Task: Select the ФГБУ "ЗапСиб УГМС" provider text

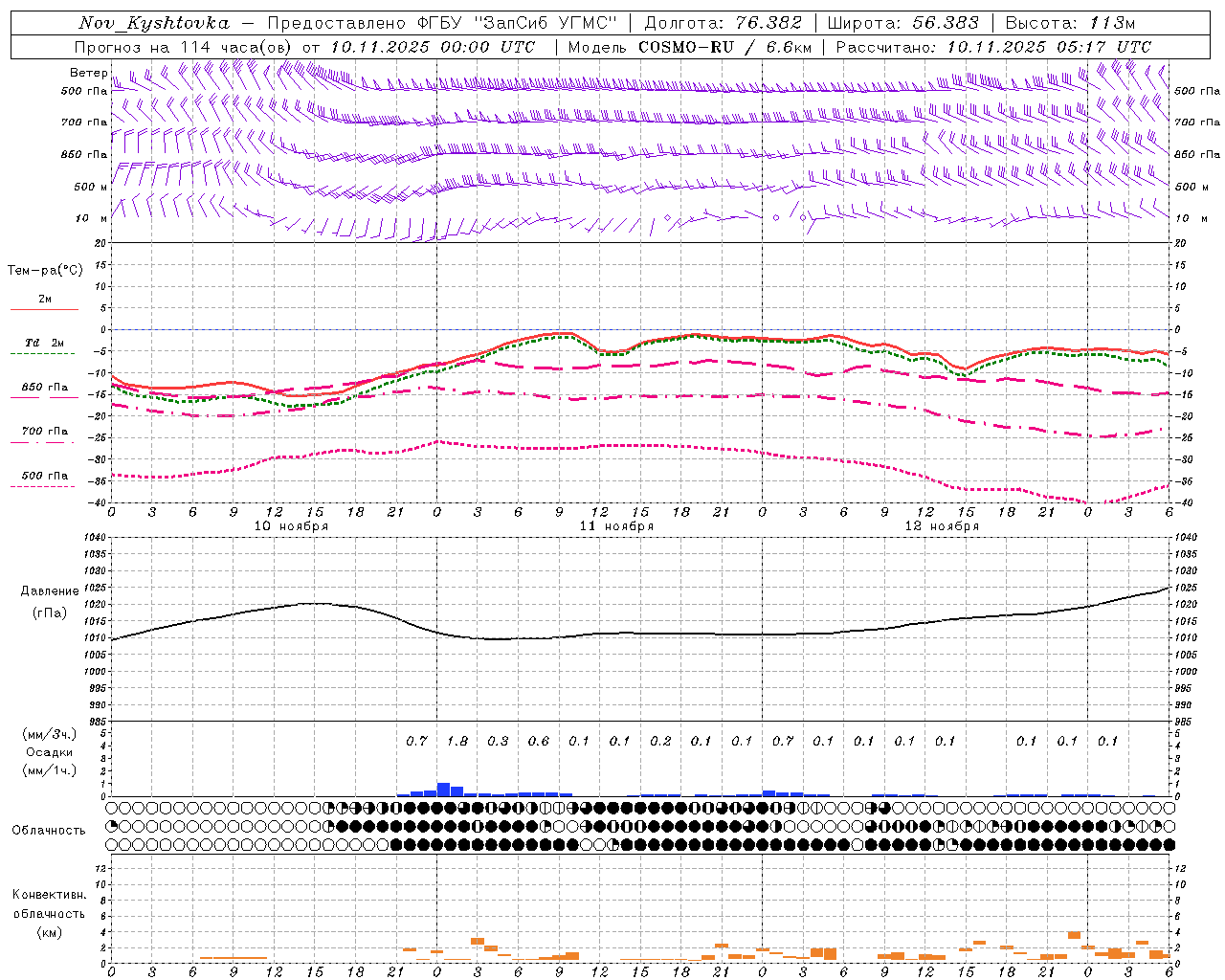Action: pyautogui.click(x=518, y=23)
